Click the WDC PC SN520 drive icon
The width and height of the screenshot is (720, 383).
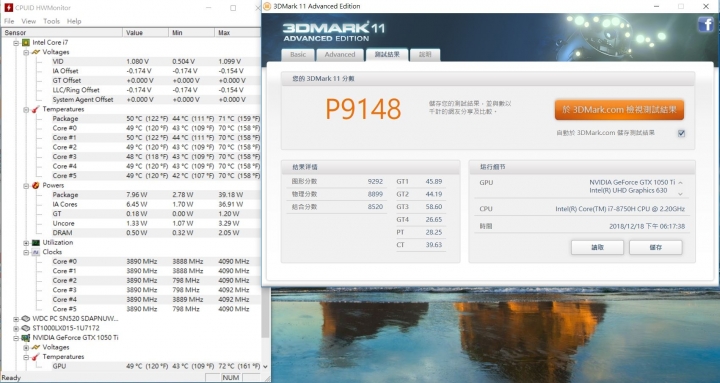[x=26, y=319]
